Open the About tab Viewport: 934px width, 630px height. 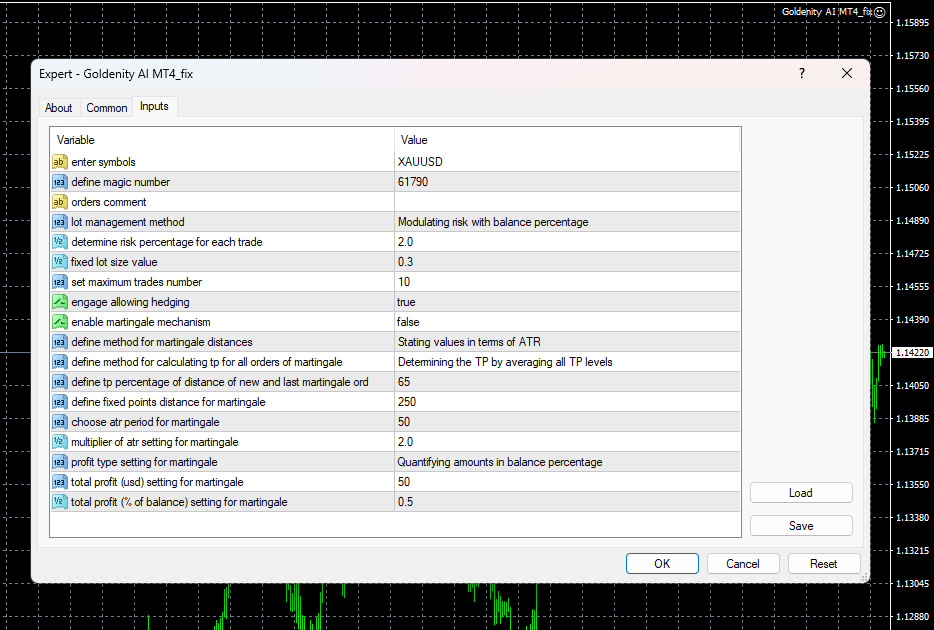[x=58, y=108]
